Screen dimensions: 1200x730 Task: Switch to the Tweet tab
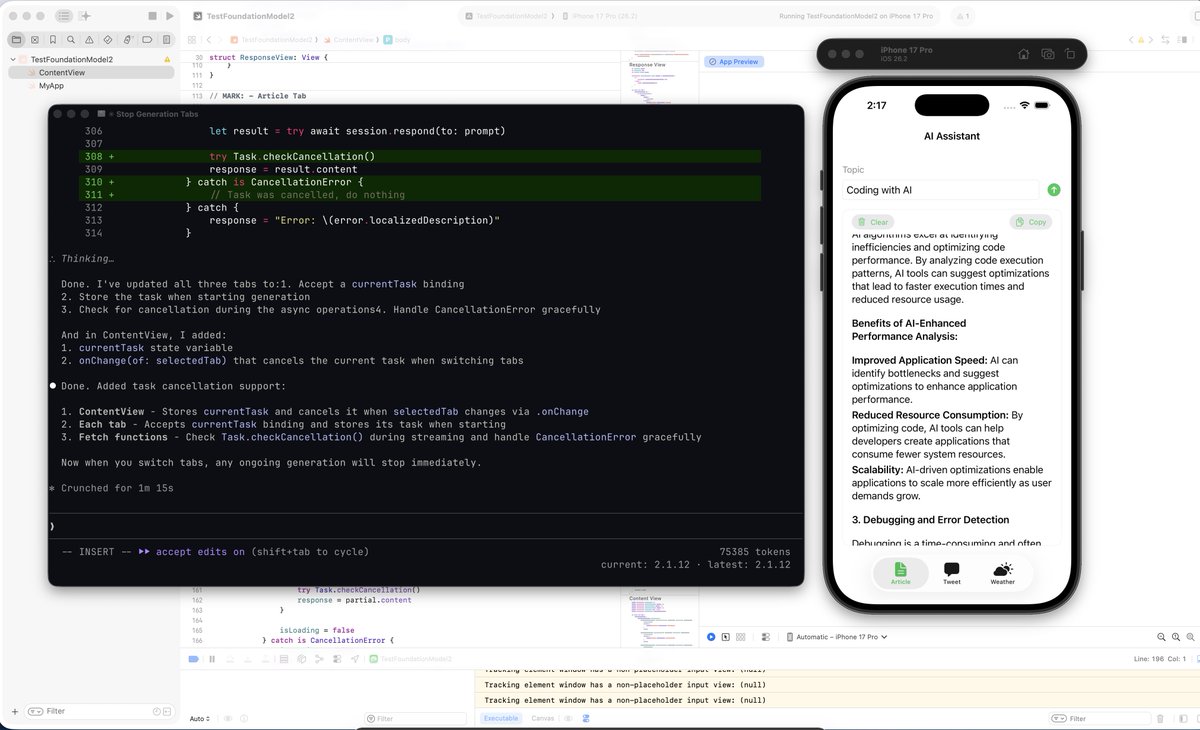tap(952, 573)
